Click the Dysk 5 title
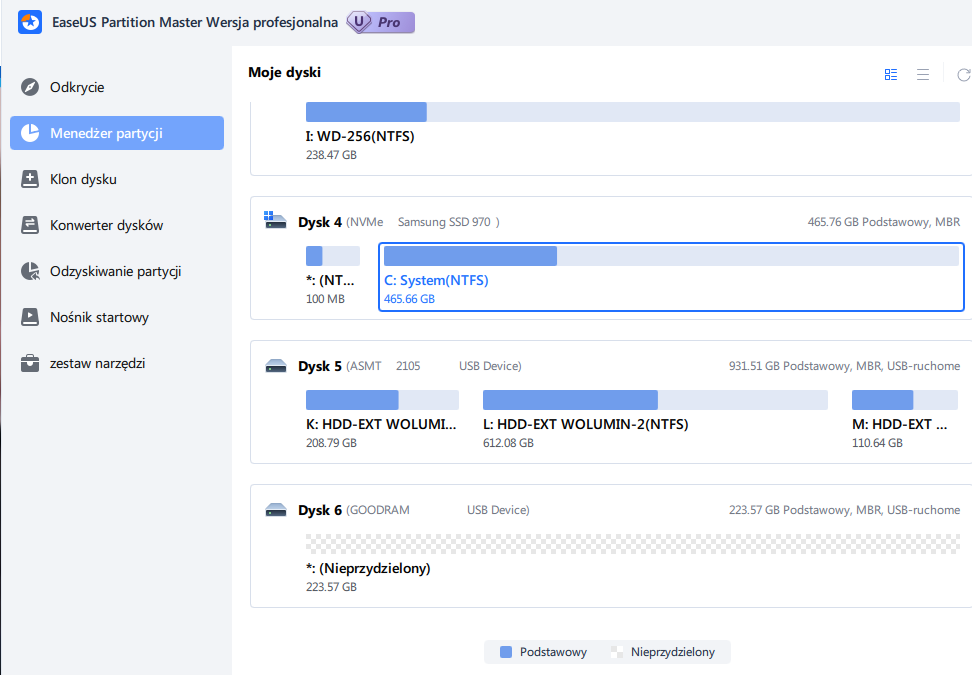The width and height of the screenshot is (972, 675). click(320, 366)
